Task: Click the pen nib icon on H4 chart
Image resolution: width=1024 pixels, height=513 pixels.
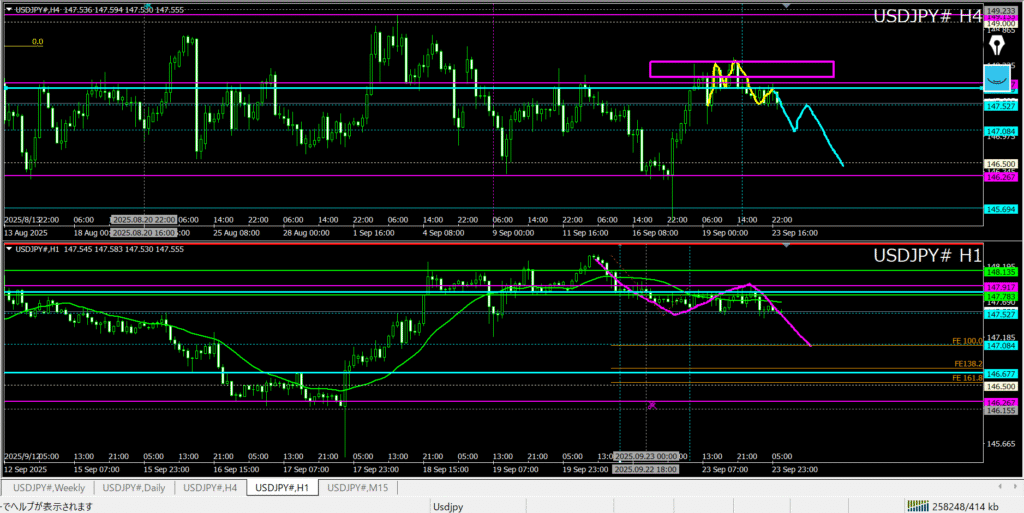Action: (x=997, y=46)
